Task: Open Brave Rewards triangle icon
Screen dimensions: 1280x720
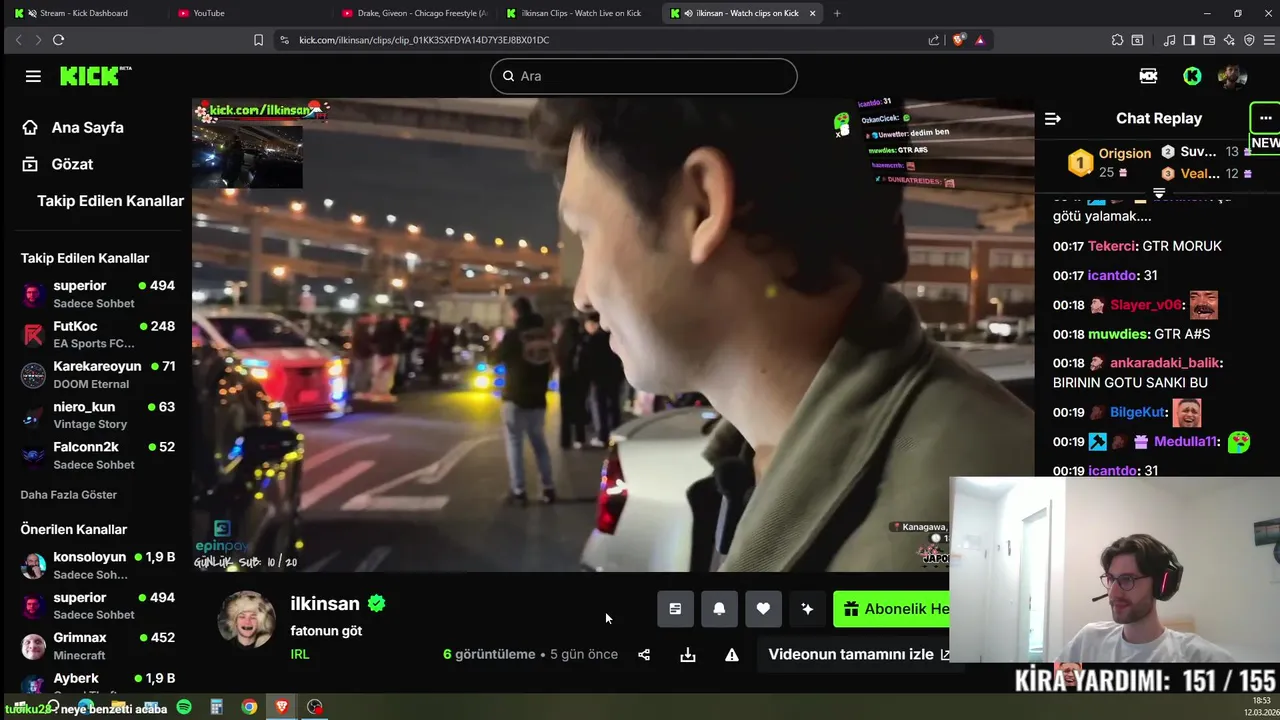Action: tap(980, 40)
